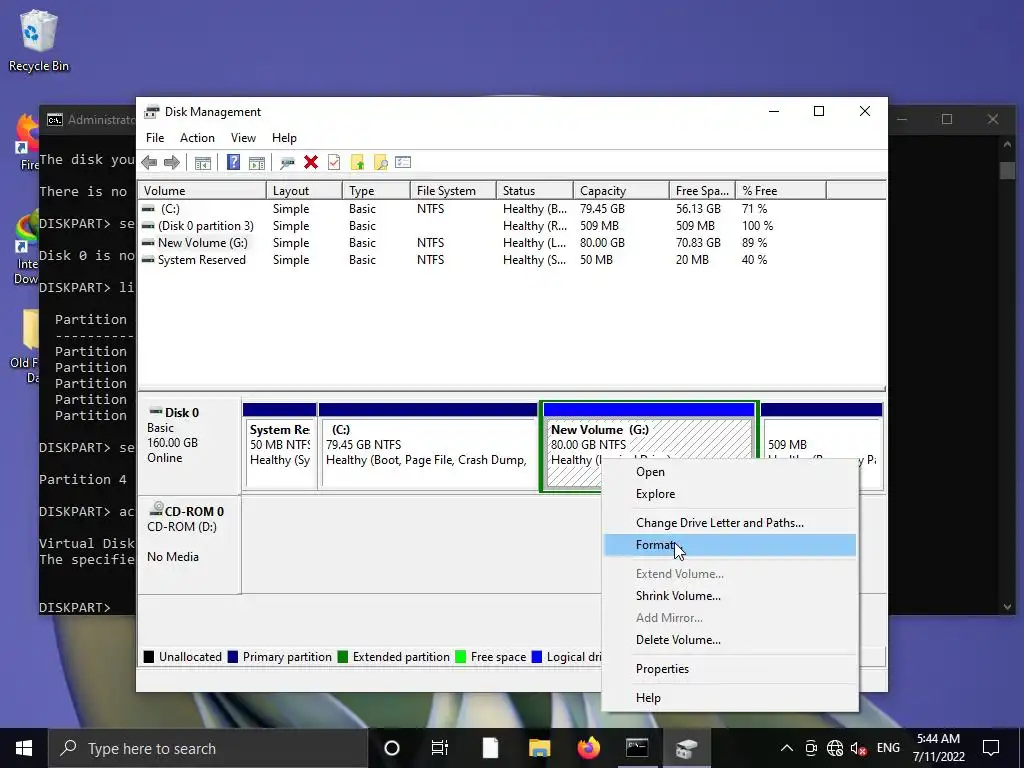The width and height of the screenshot is (1024, 768).
Task: Click the Unallocated black legend swatch
Action: pyautogui.click(x=149, y=657)
